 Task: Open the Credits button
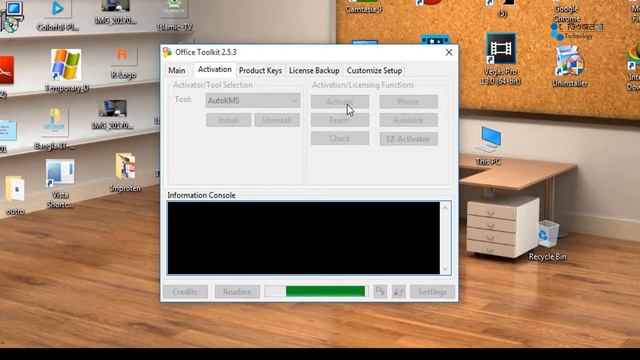coord(185,292)
